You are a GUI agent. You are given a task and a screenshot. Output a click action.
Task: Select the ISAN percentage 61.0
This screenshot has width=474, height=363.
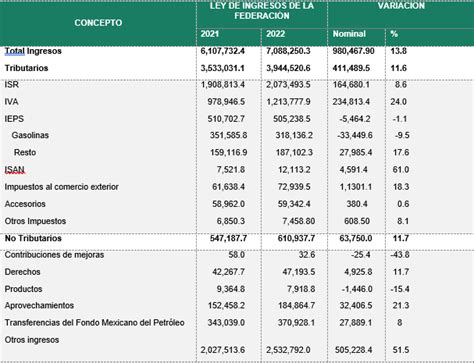coord(401,170)
